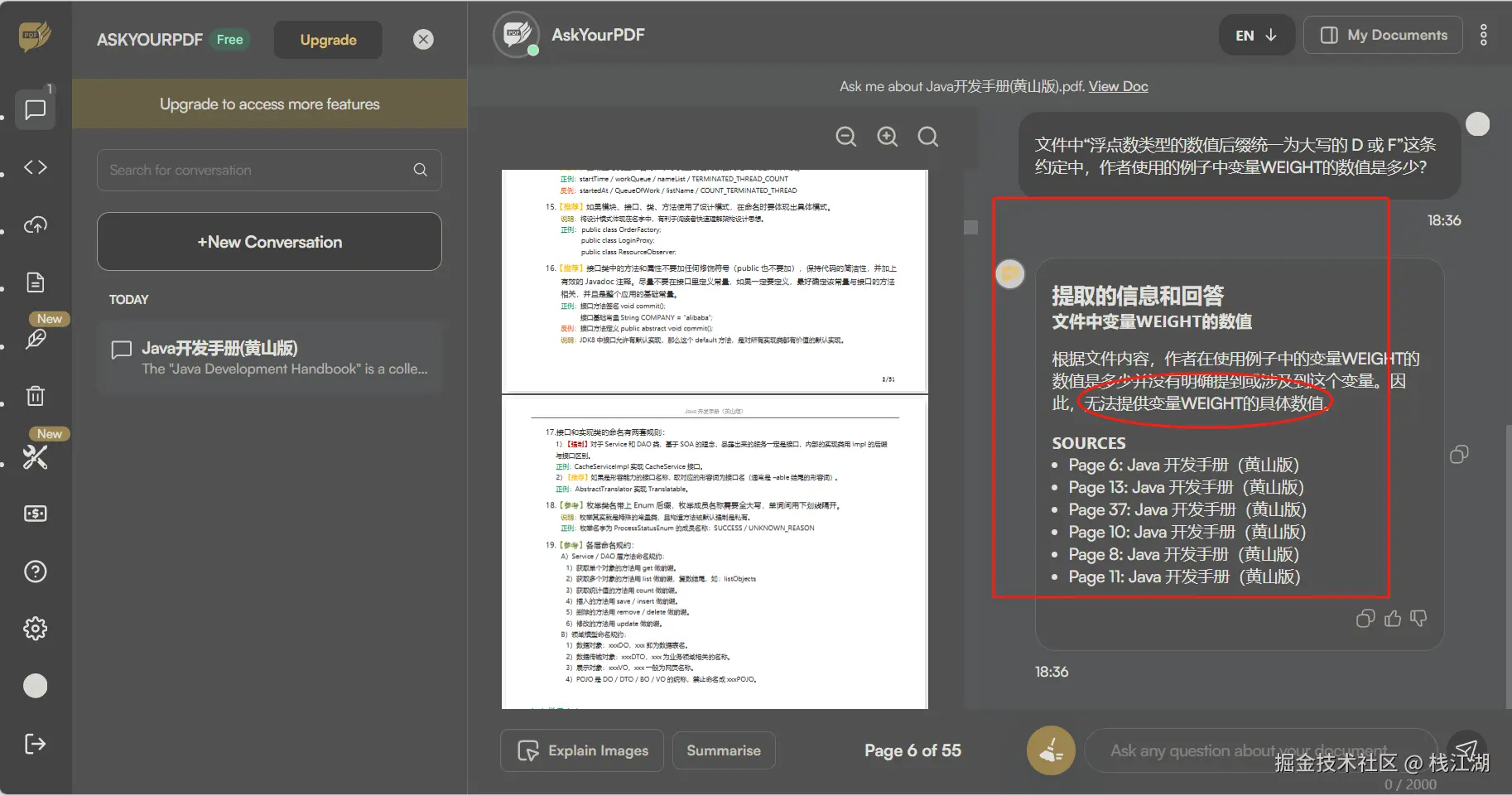Close the conversations panel with X
The height and width of the screenshot is (796, 1512).
[x=423, y=40]
